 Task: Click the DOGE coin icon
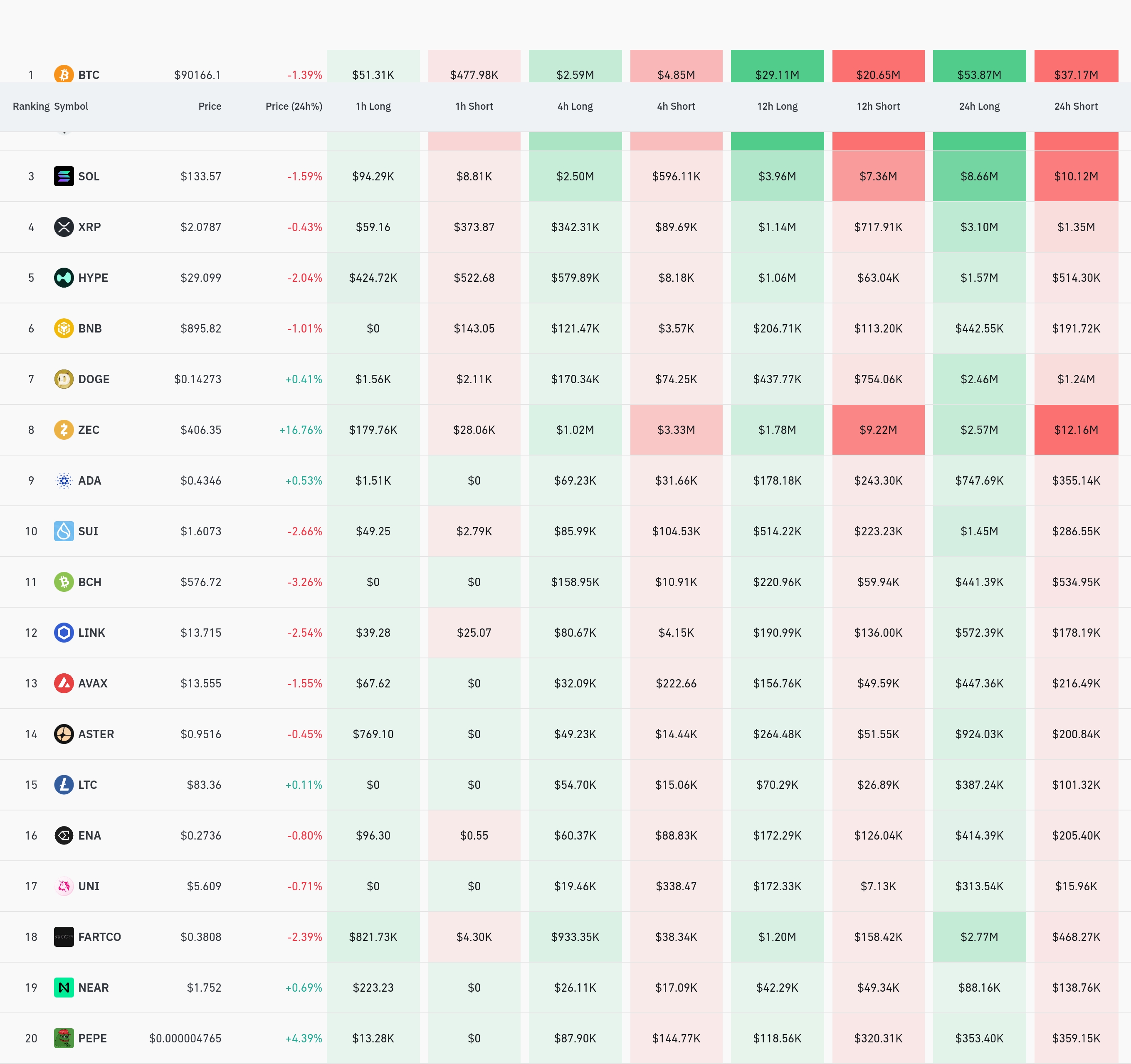pyautogui.click(x=64, y=379)
